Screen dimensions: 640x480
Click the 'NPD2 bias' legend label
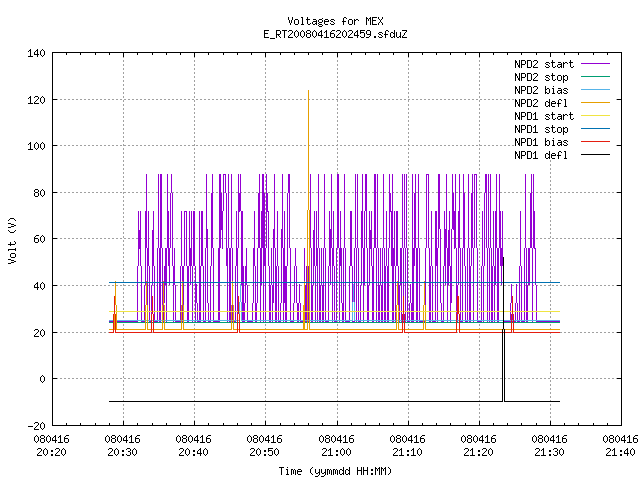(541, 90)
